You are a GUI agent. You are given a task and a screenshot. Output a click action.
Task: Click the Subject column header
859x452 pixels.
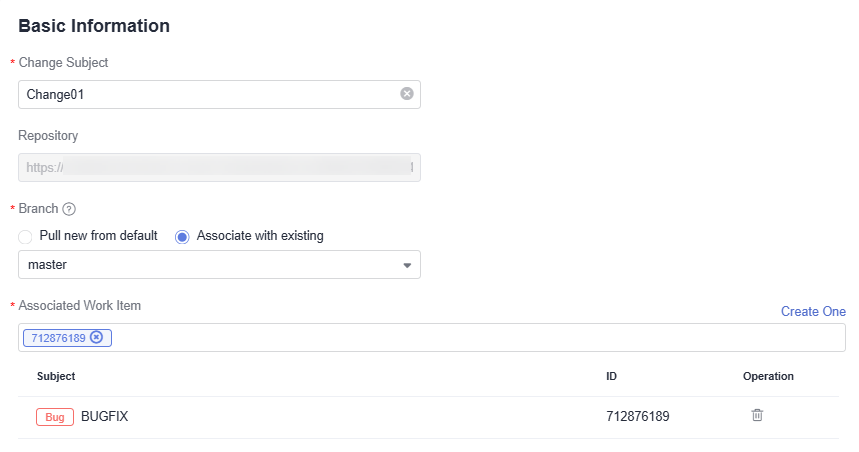click(x=56, y=376)
